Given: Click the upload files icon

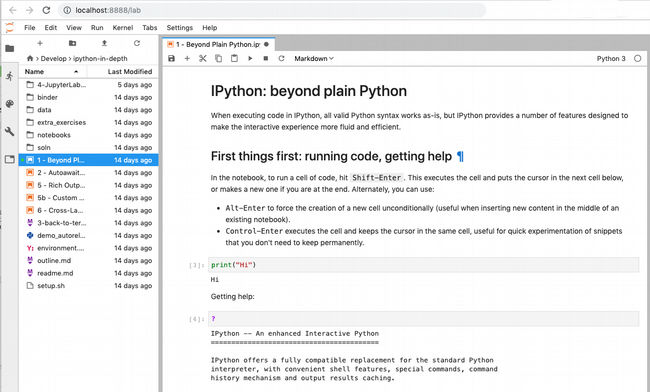Looking at the screenshot, I should click(x=104, y=43).
